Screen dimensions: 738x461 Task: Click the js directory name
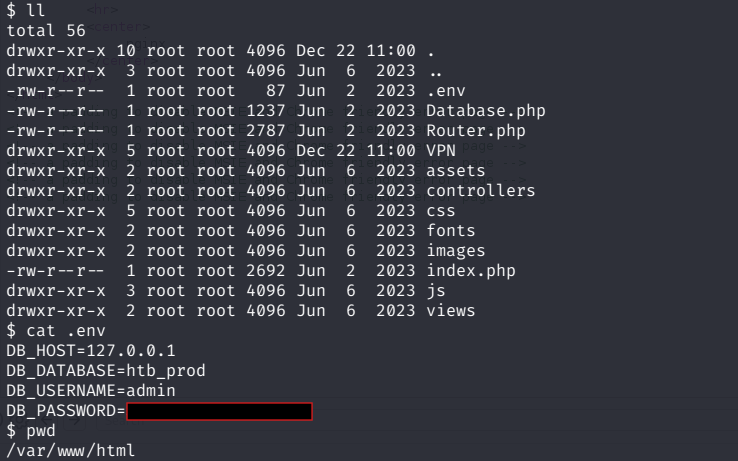435,290
